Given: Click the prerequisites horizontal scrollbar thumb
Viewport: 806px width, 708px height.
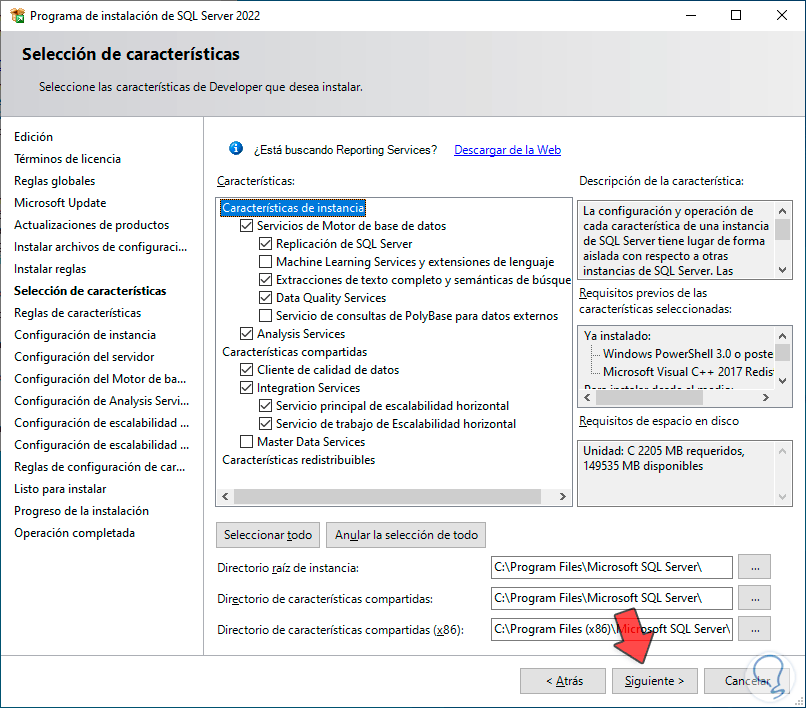Looking at the screenshot, I should click(650, 397).
